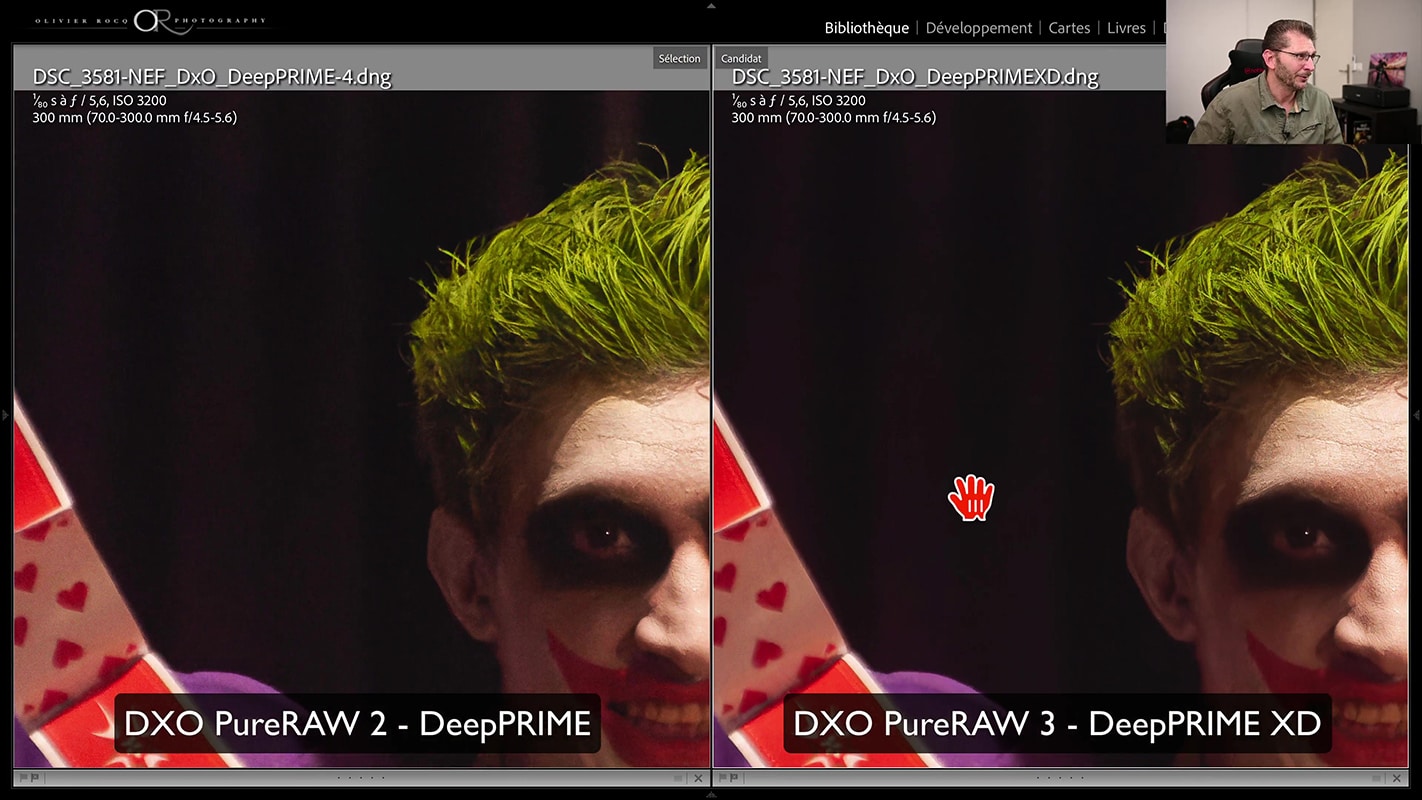This screenshot has width=1422, height=800.
Task: Flag Candidat photo DeepPRIMEXD as rejected
Action: (x=734, y=778)
